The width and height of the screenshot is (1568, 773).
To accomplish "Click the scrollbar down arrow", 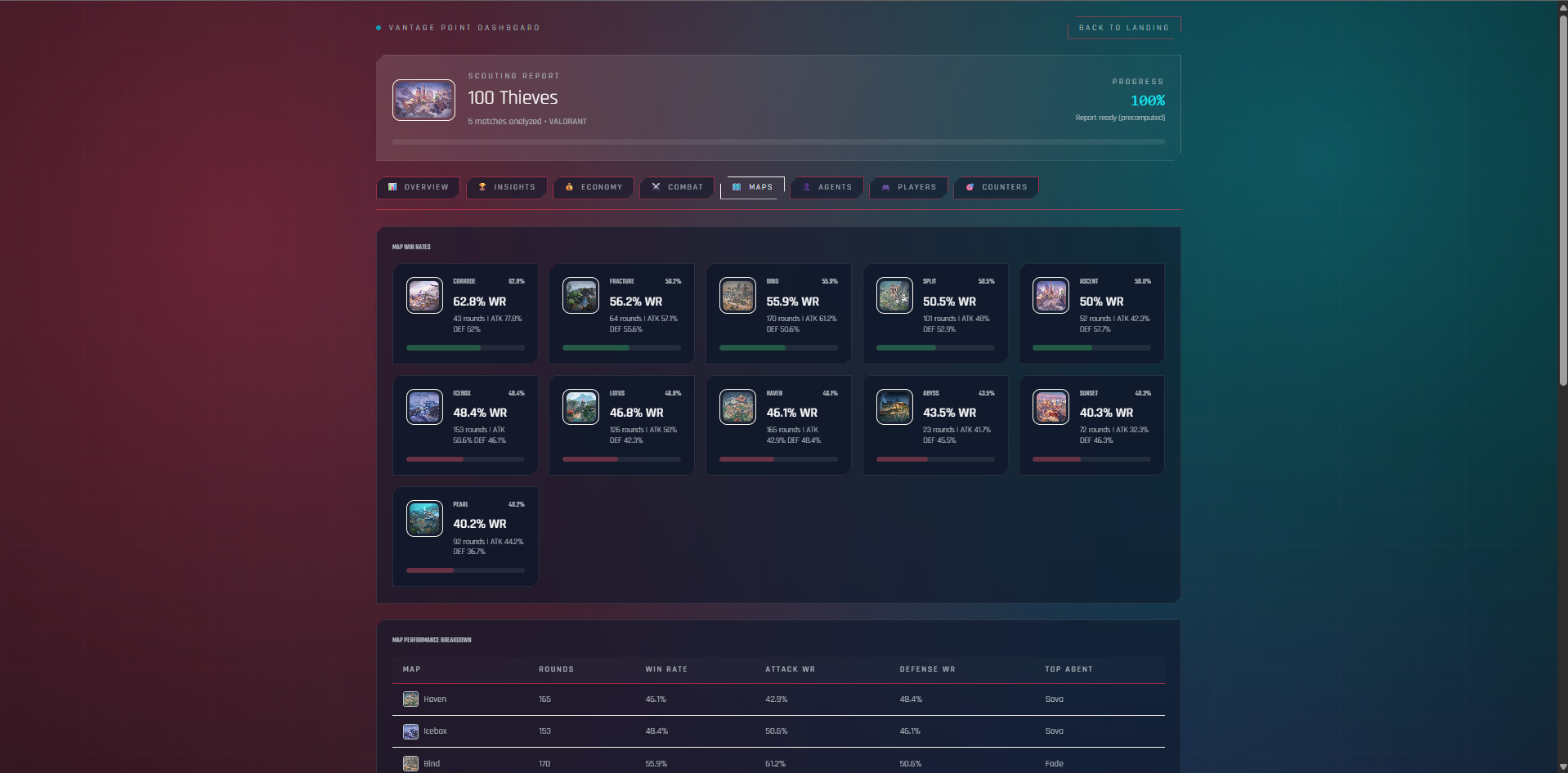I will (x=1563, y=766).
